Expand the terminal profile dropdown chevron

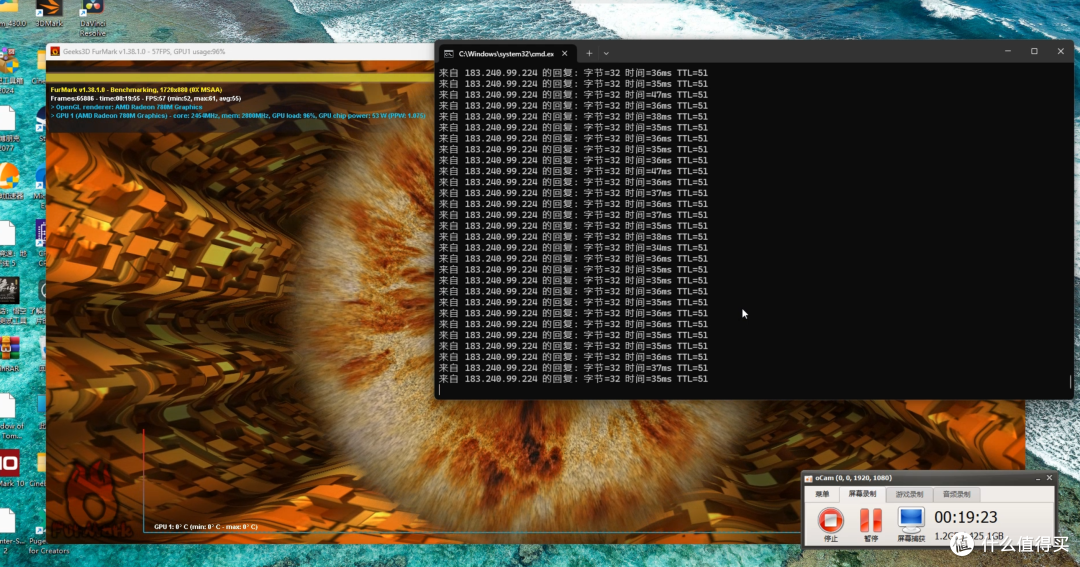606,53
